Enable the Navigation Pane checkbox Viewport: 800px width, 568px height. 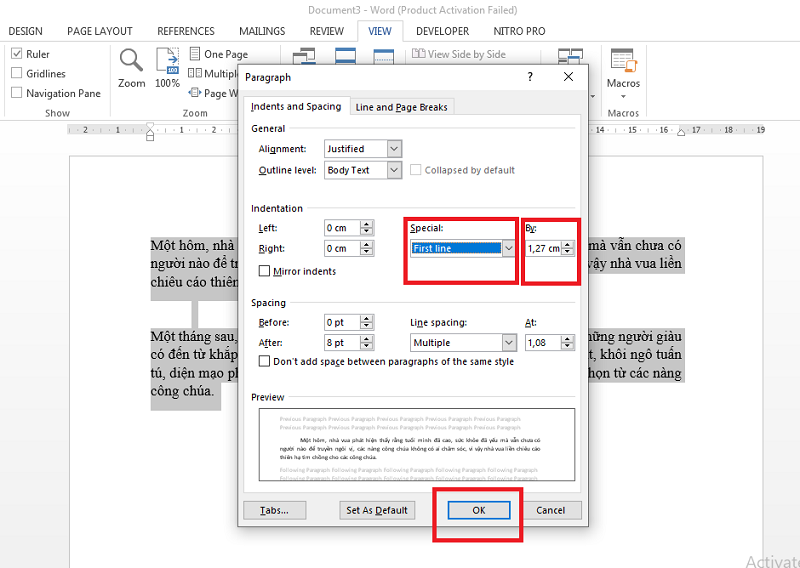17,92
